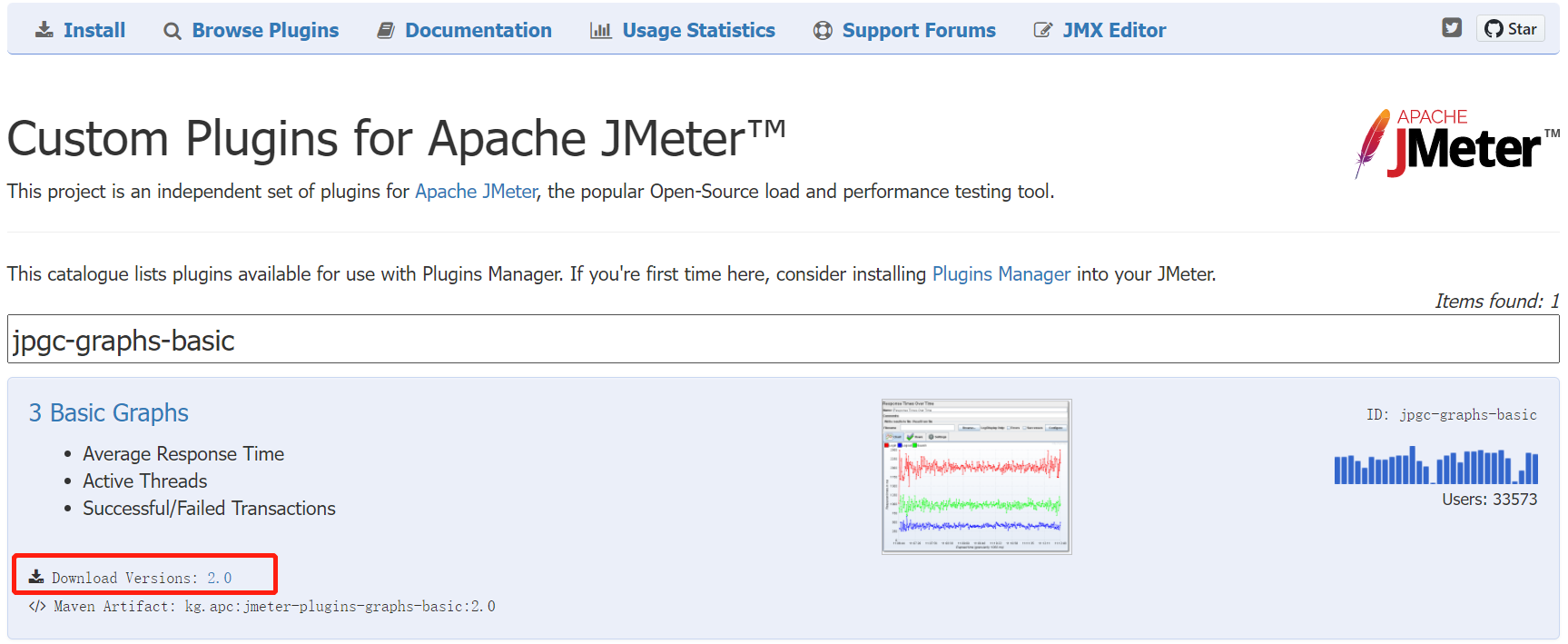Open Usage Statistics page
This screenshot has height=644, width=1568.
coord(699,31)
